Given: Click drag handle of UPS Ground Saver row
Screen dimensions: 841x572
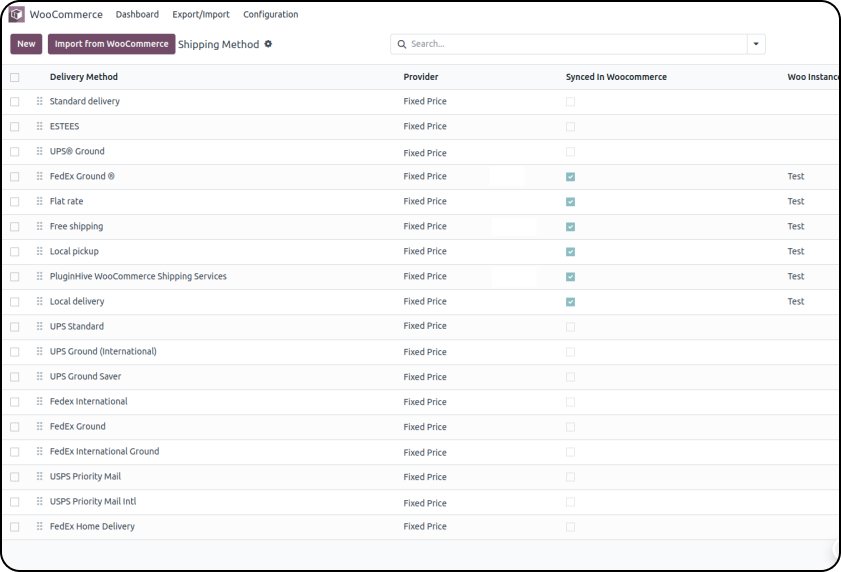Looking at the screenshot, I should tap(40, 376).
